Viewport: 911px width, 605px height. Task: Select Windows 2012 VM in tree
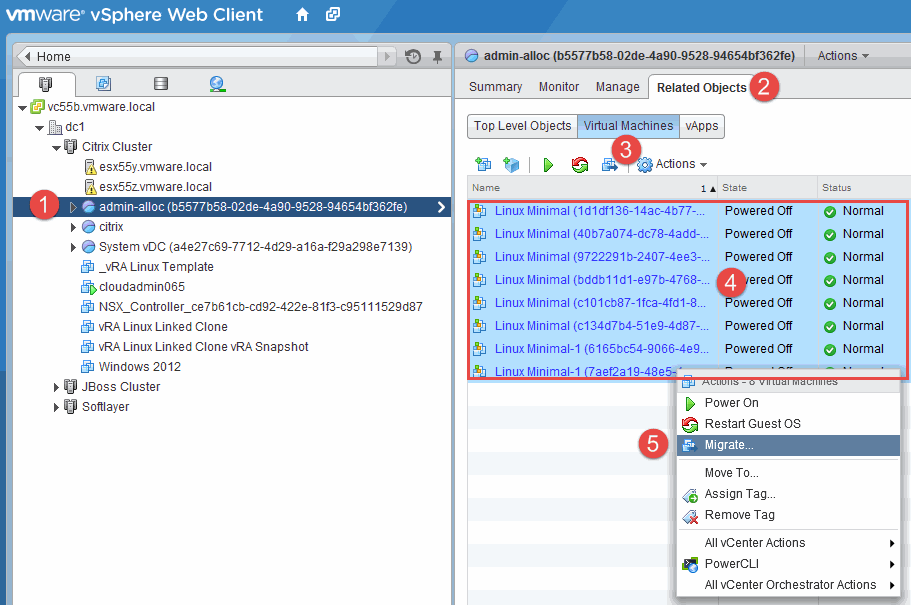[x=139, y=367]
